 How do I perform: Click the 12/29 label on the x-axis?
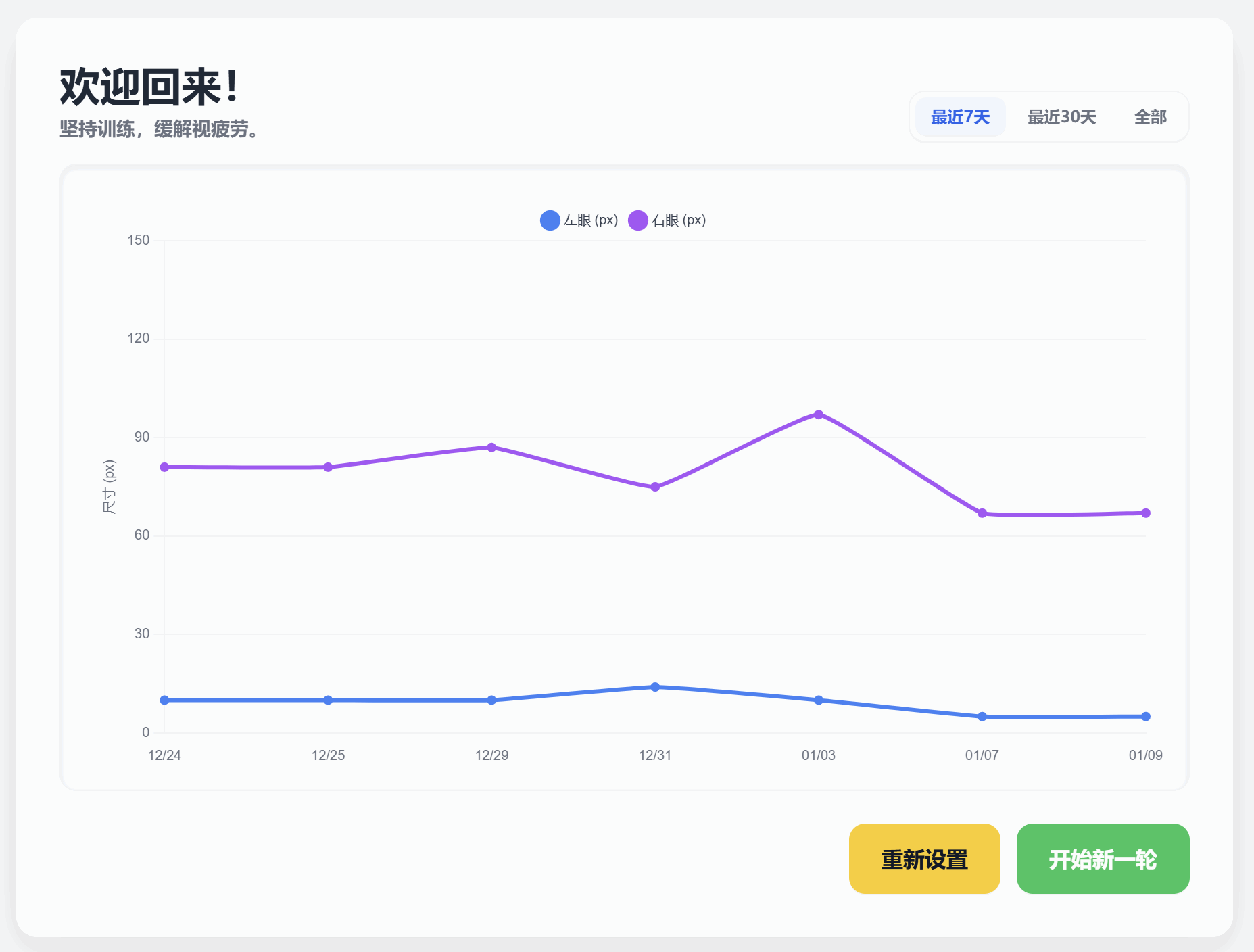(x=491, y=755)
